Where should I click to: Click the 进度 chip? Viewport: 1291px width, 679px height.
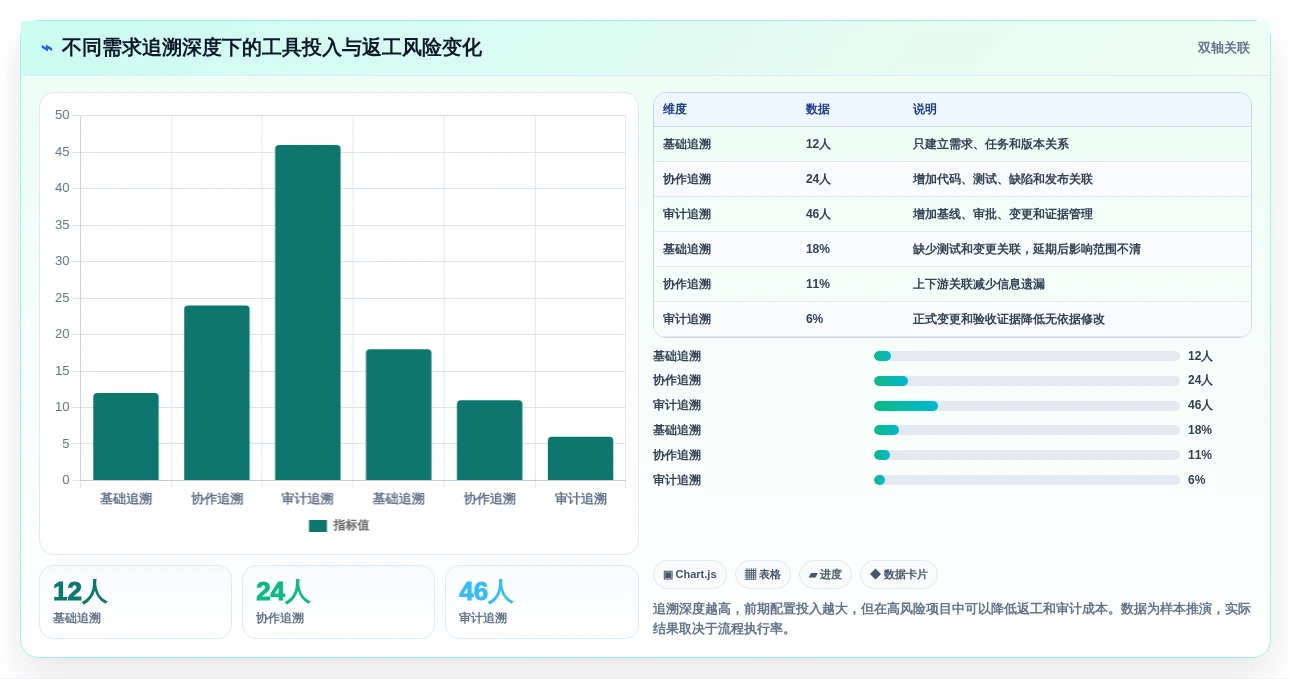[825, 575]
